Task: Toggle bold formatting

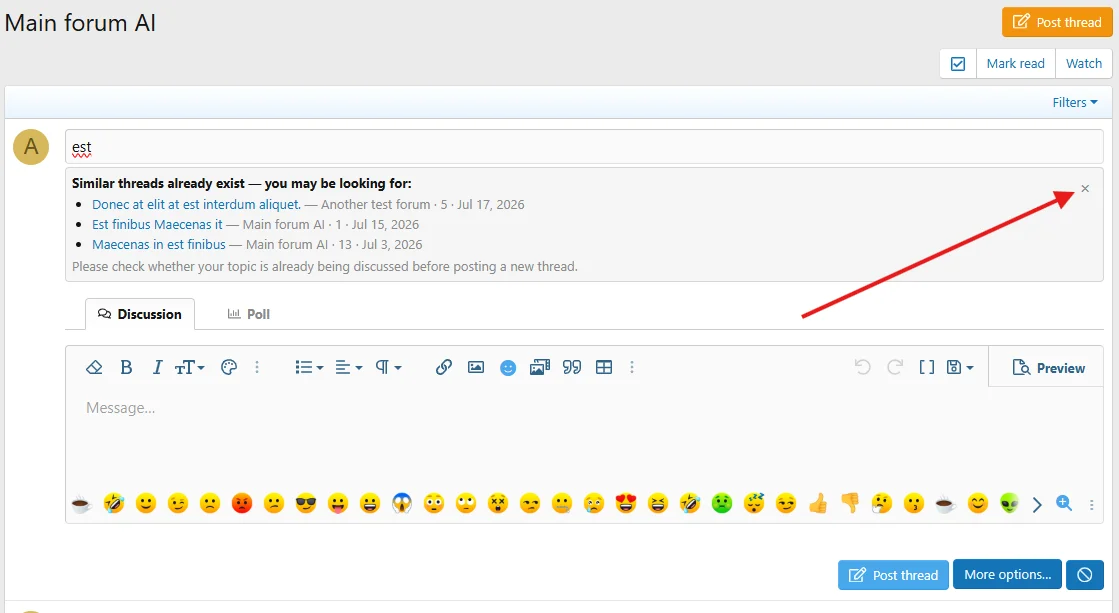Action: coord(126,368)
